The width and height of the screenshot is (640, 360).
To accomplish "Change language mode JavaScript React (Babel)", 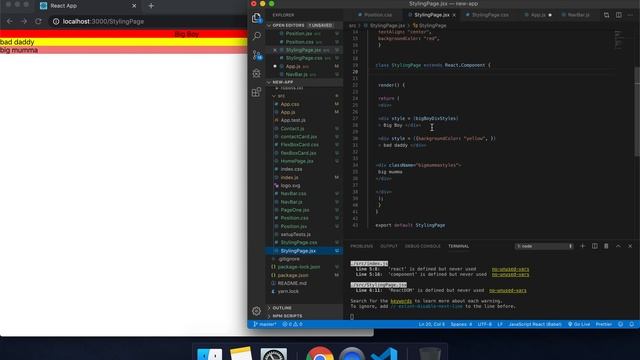I will point(535,324).
